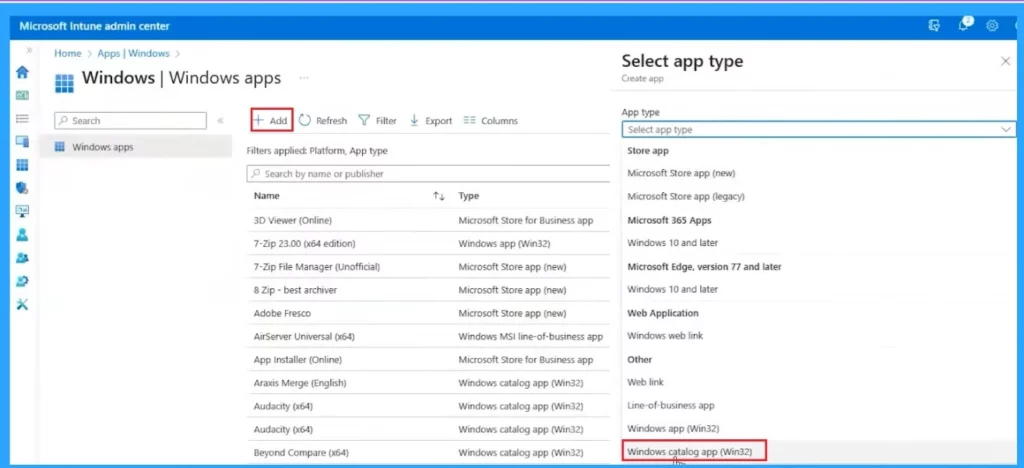Open the Home icon in left sidebar

[22, 72]
